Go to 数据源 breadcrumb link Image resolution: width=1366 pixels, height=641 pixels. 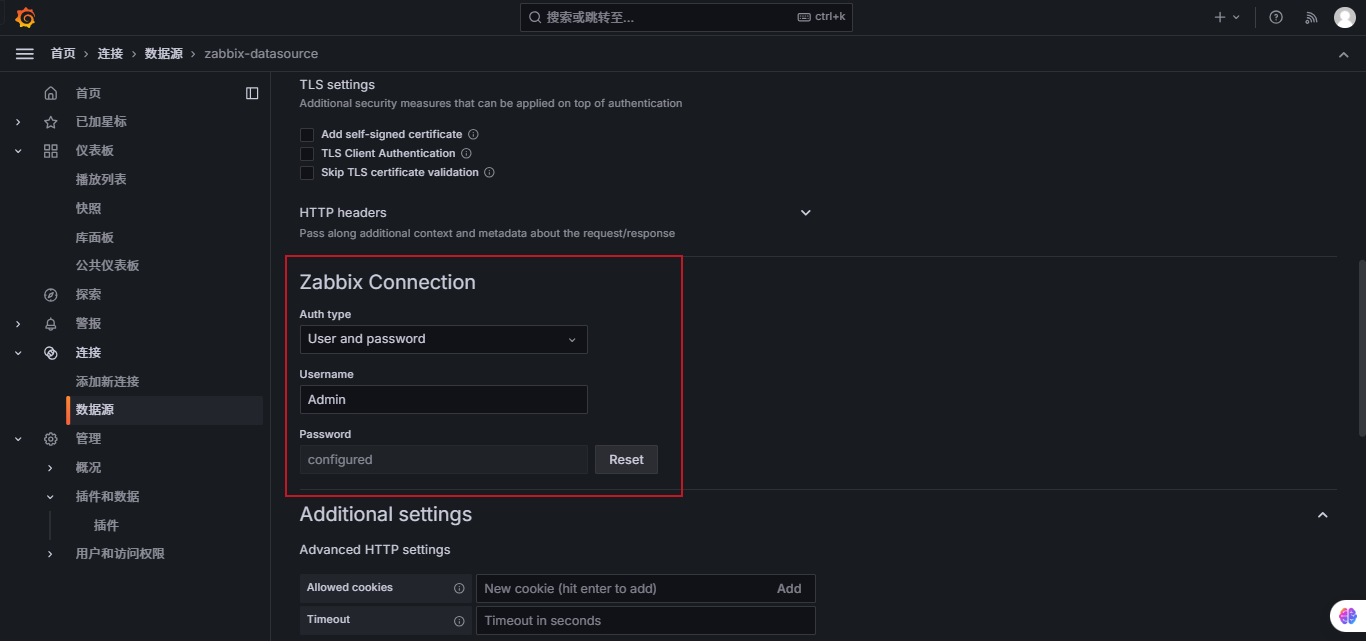[164, 54]
